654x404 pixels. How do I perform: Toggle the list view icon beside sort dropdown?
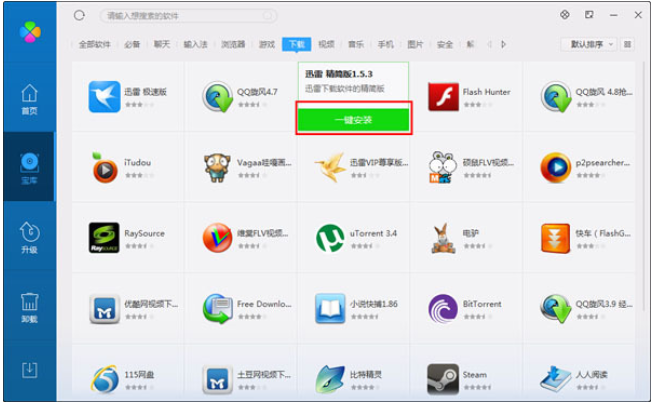[x=627, y=45]
